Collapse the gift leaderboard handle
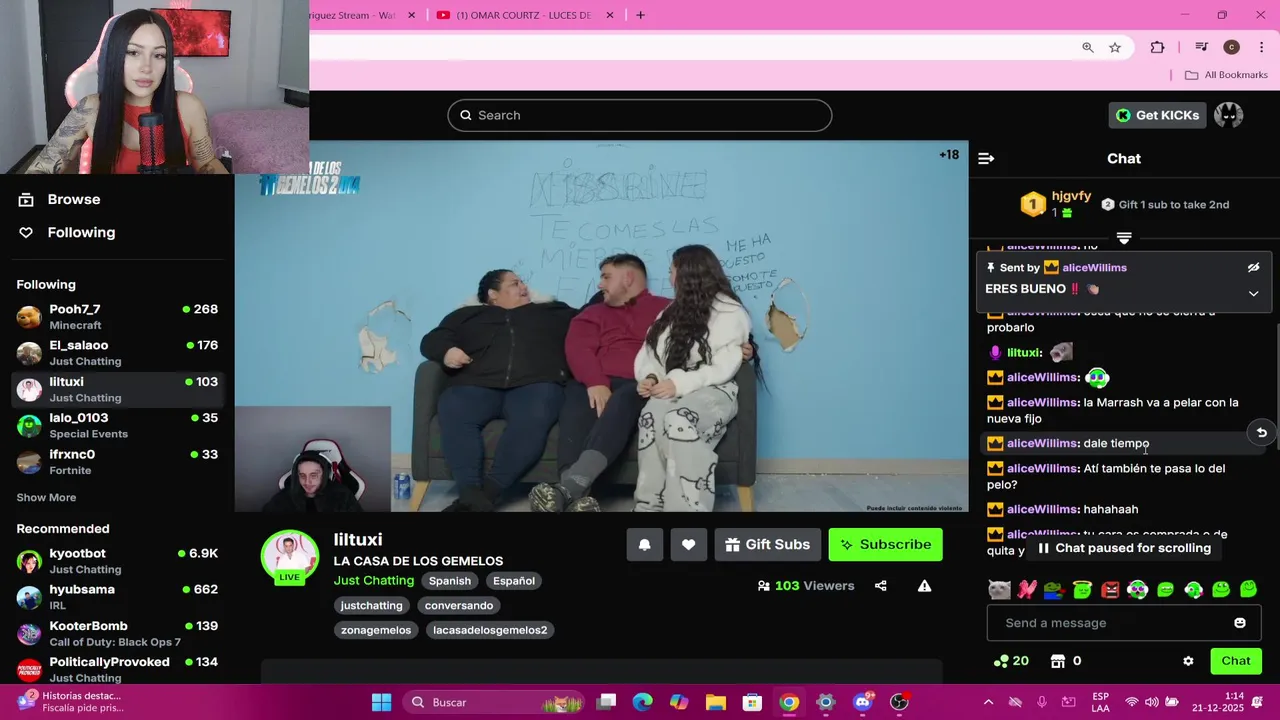Image resolution: width=1280 pixels, height=720 pixels. click(x=1124, y=238)
